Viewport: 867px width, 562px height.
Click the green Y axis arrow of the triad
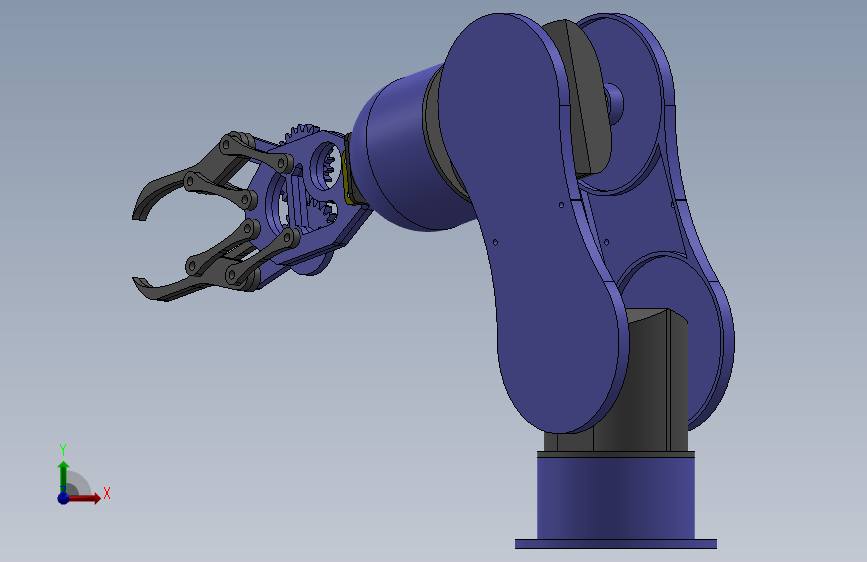click(x=64, y=476)
